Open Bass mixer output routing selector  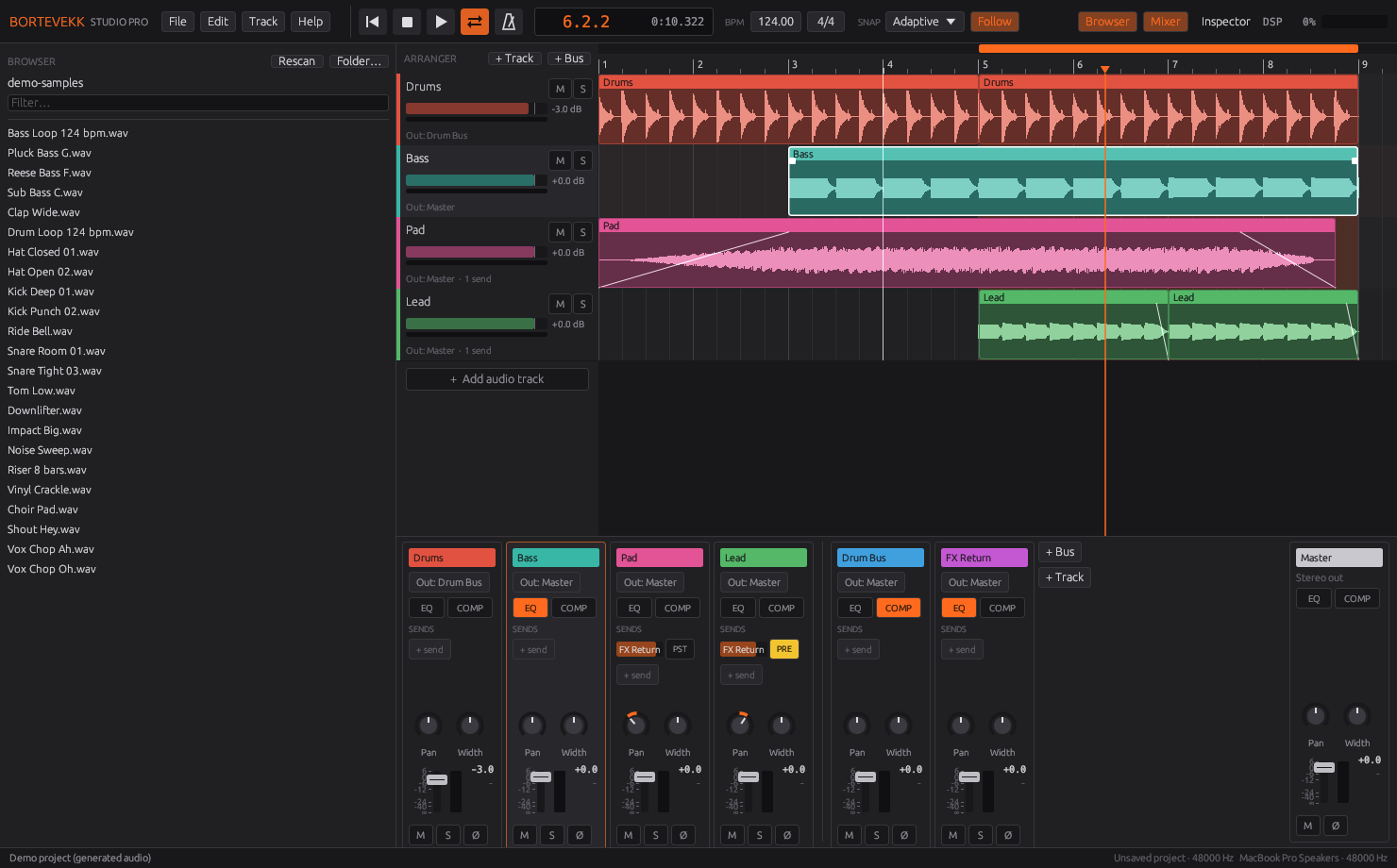pos(547,583)
